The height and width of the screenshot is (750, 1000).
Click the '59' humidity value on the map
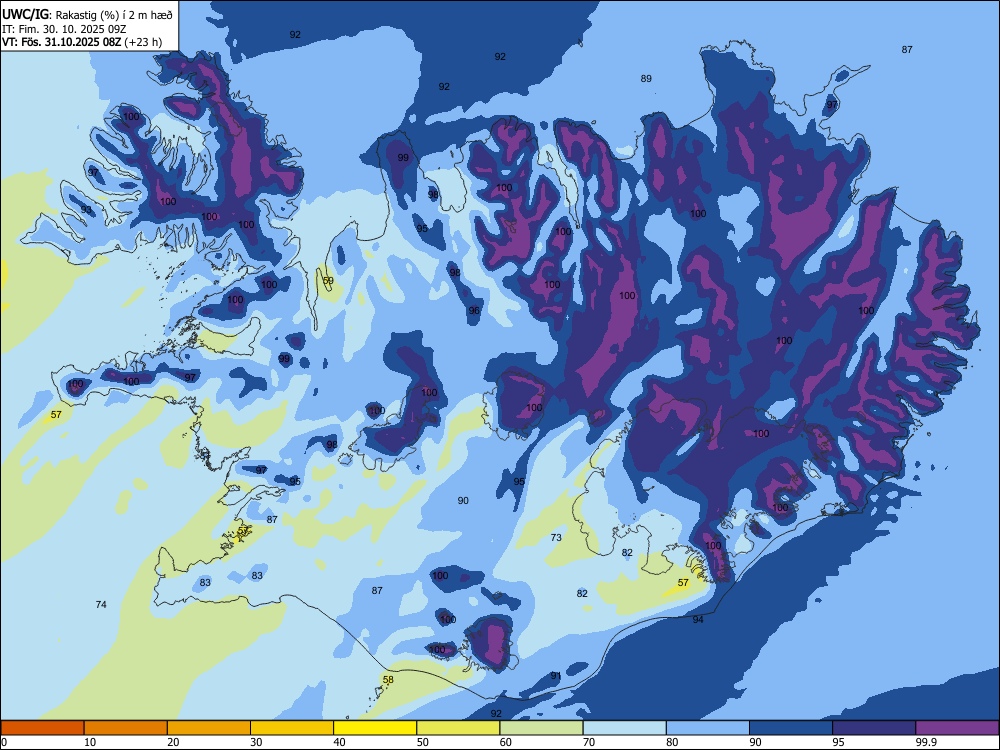coord(328,281)
